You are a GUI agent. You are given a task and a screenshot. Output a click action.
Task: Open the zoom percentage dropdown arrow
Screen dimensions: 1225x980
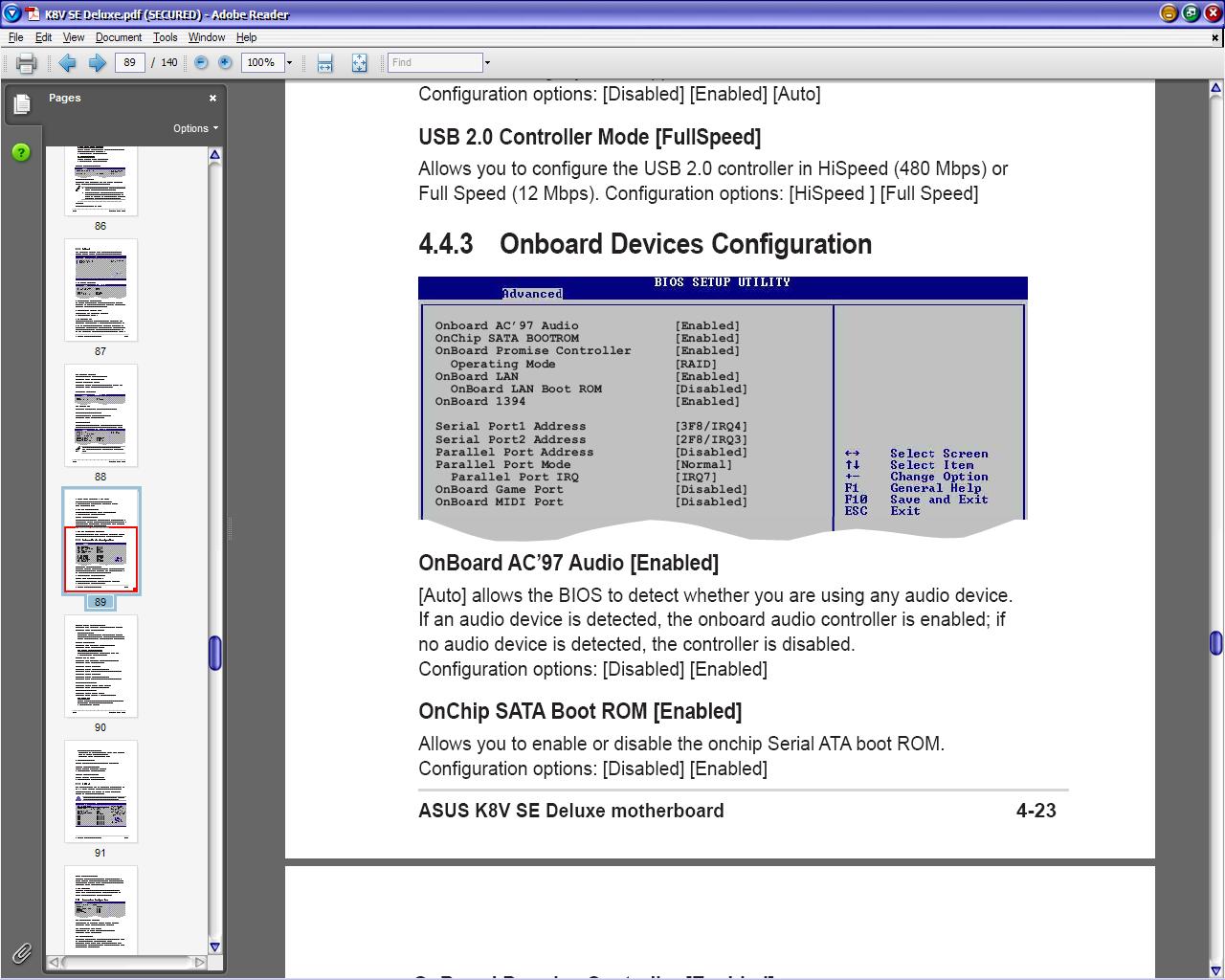289,63
